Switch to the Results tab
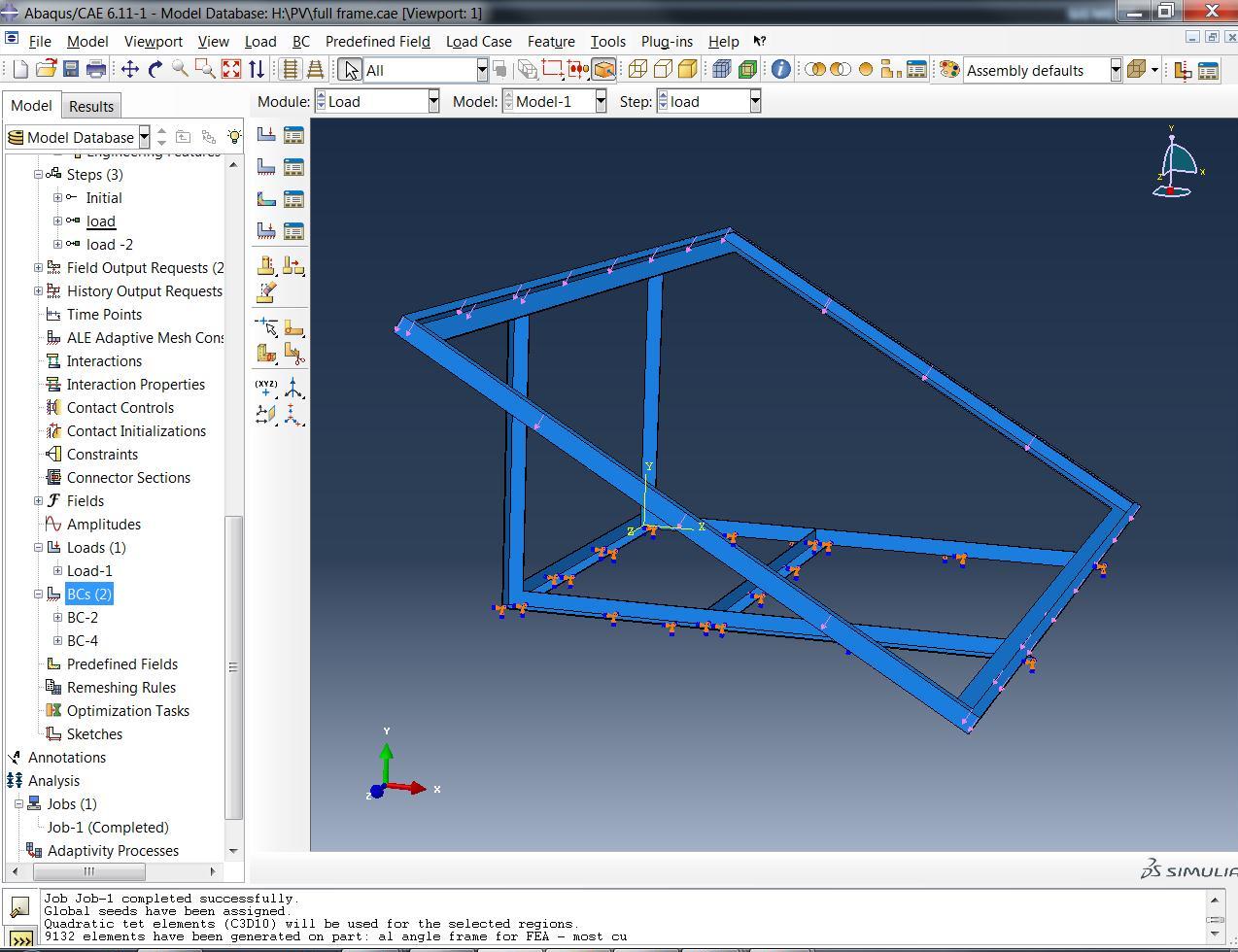 click(x=91, y=106)
